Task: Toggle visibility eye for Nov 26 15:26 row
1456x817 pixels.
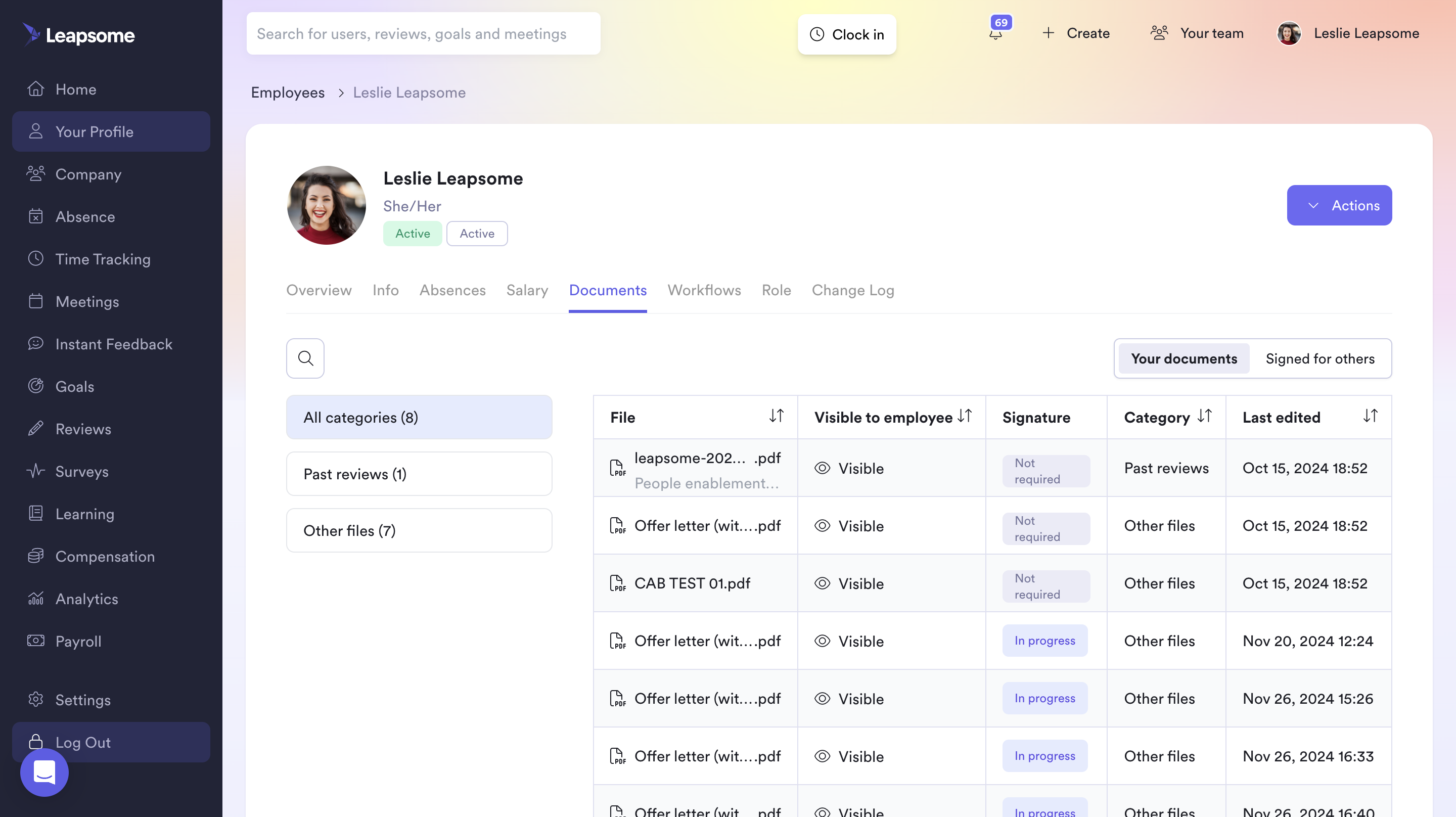Action: pyautogui.click(x=823, y=699)
